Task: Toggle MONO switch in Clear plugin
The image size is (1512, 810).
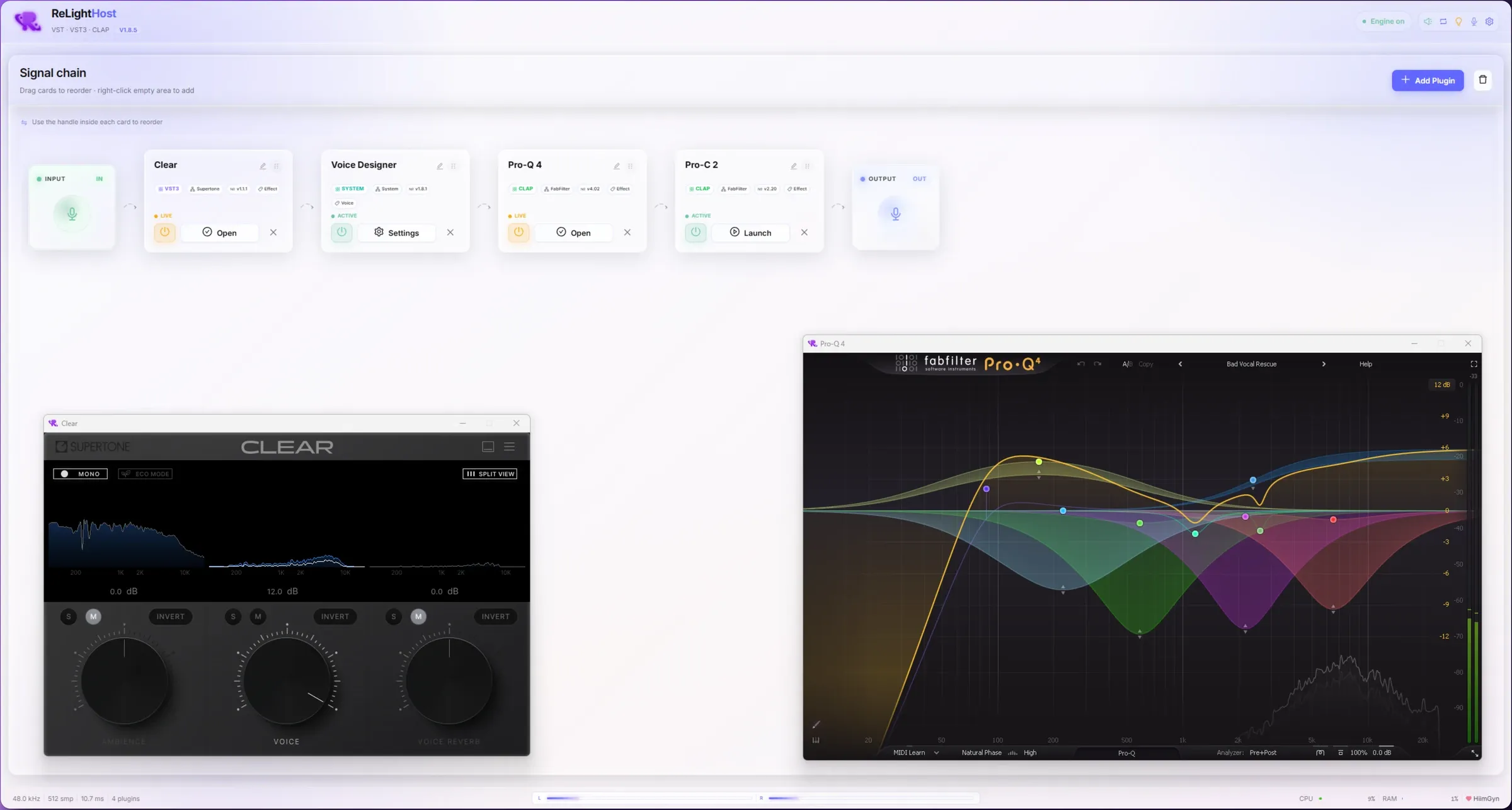Action: point(80,474)
